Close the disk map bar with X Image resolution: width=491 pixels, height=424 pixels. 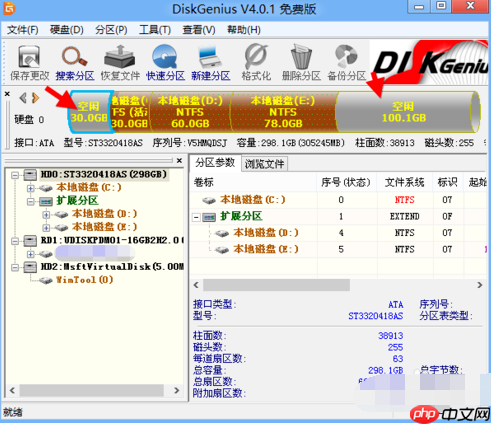coord(7,94)
